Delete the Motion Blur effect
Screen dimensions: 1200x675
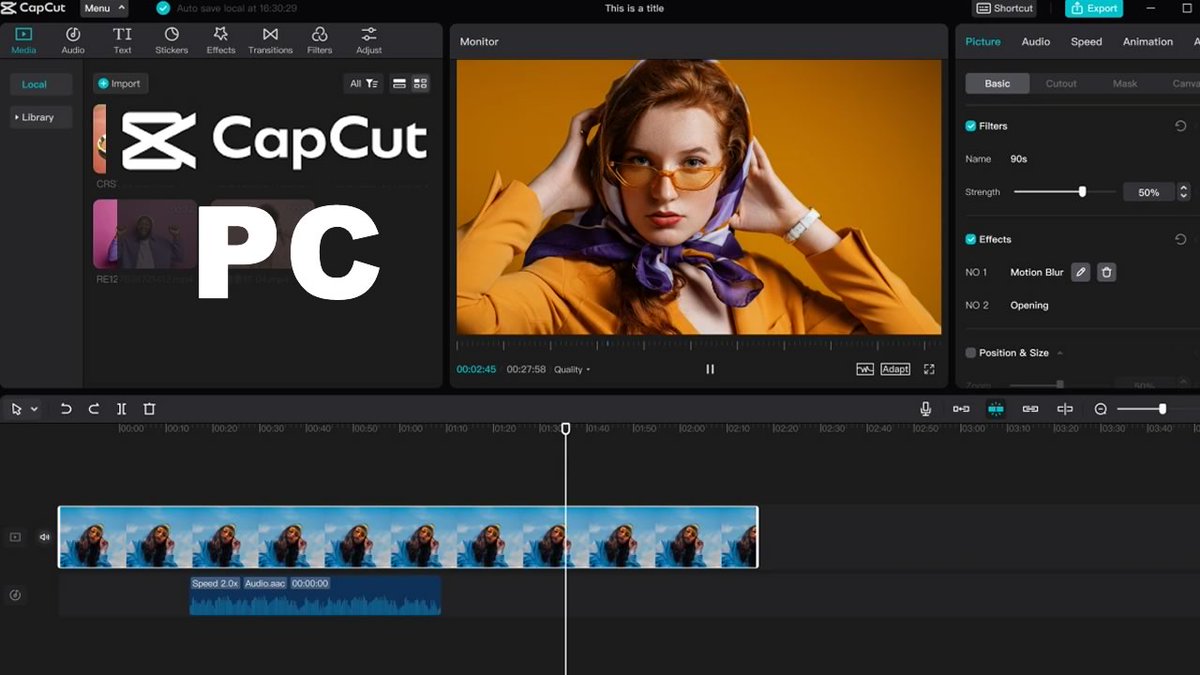[1106, 272]
